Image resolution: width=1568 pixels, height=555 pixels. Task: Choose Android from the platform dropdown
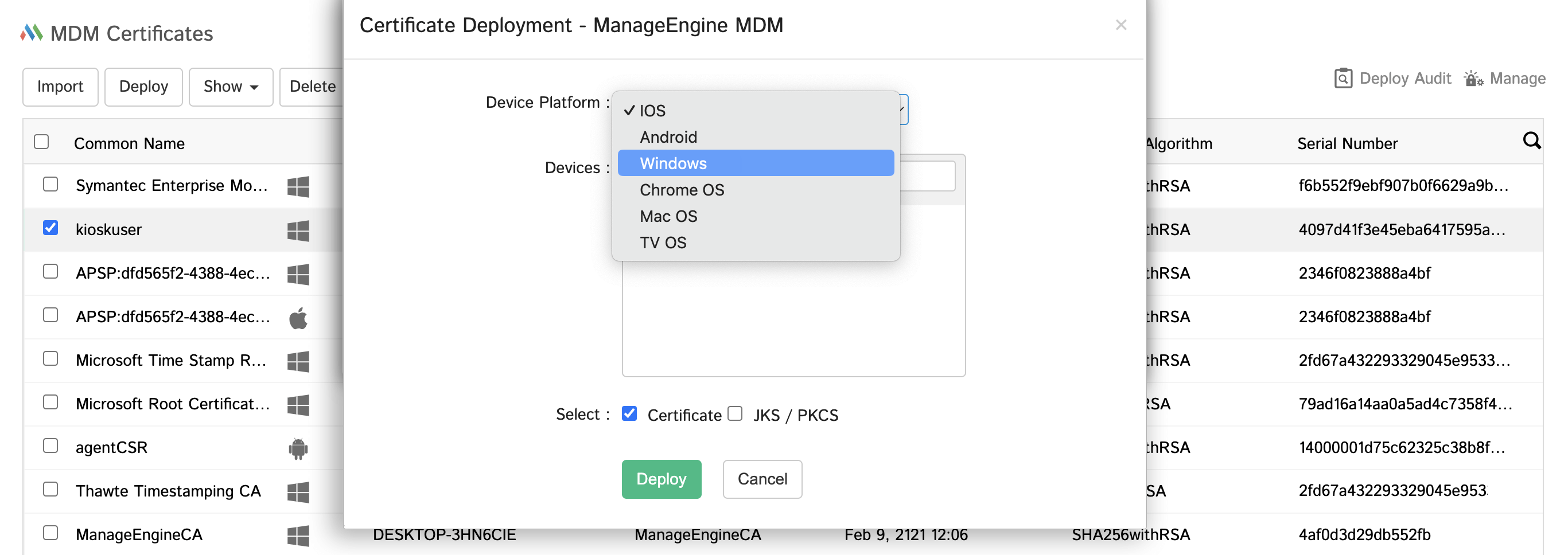click(x=668, y=137)
